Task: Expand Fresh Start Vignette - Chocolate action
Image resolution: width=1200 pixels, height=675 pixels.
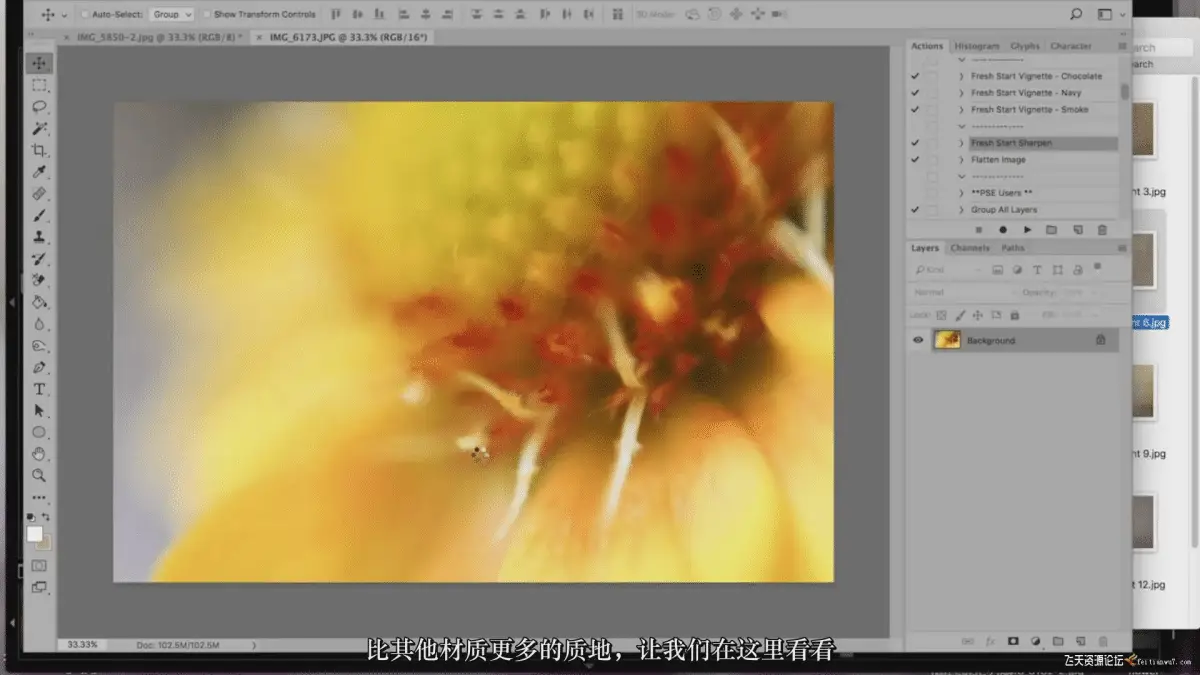Action: [961, 76]
